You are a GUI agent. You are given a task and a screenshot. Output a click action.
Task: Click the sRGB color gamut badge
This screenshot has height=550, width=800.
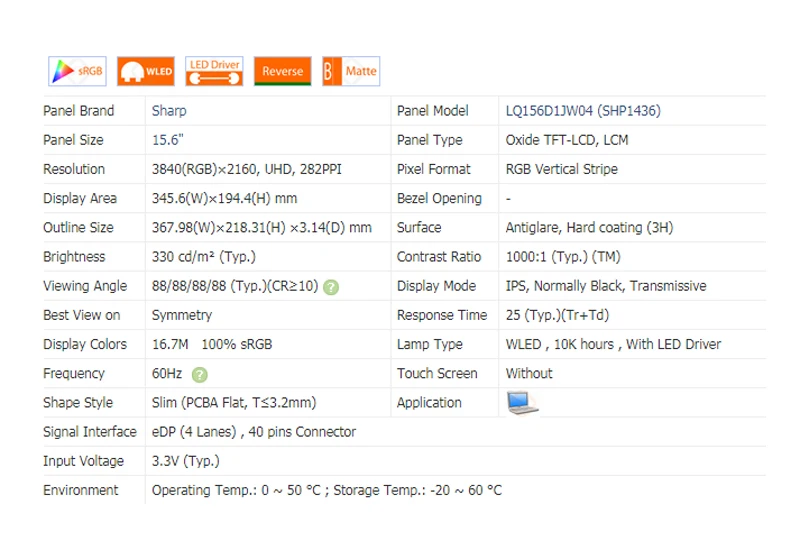[78, 71]
